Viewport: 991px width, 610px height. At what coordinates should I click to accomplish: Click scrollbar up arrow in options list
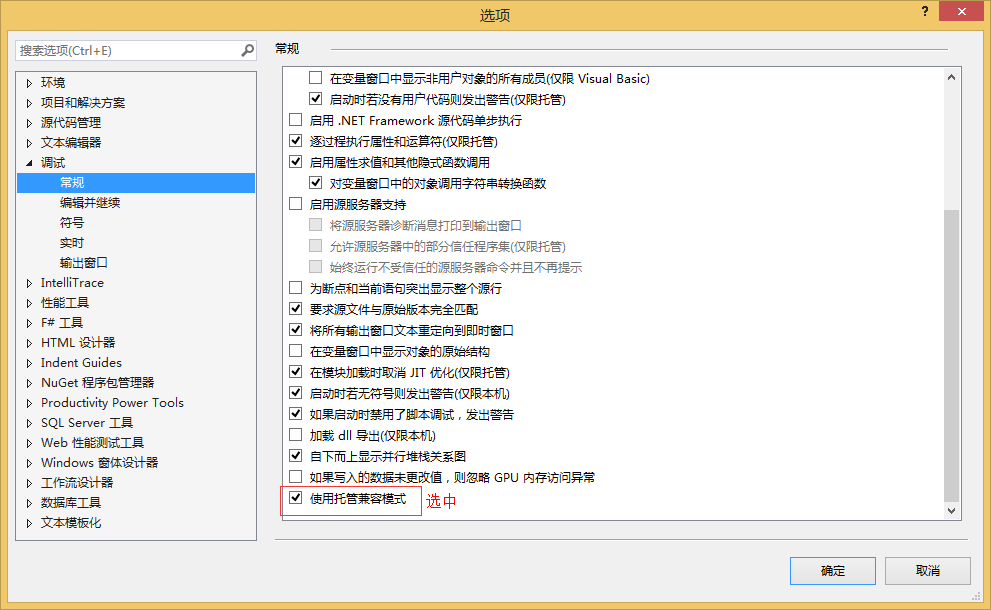coord(951,77)
